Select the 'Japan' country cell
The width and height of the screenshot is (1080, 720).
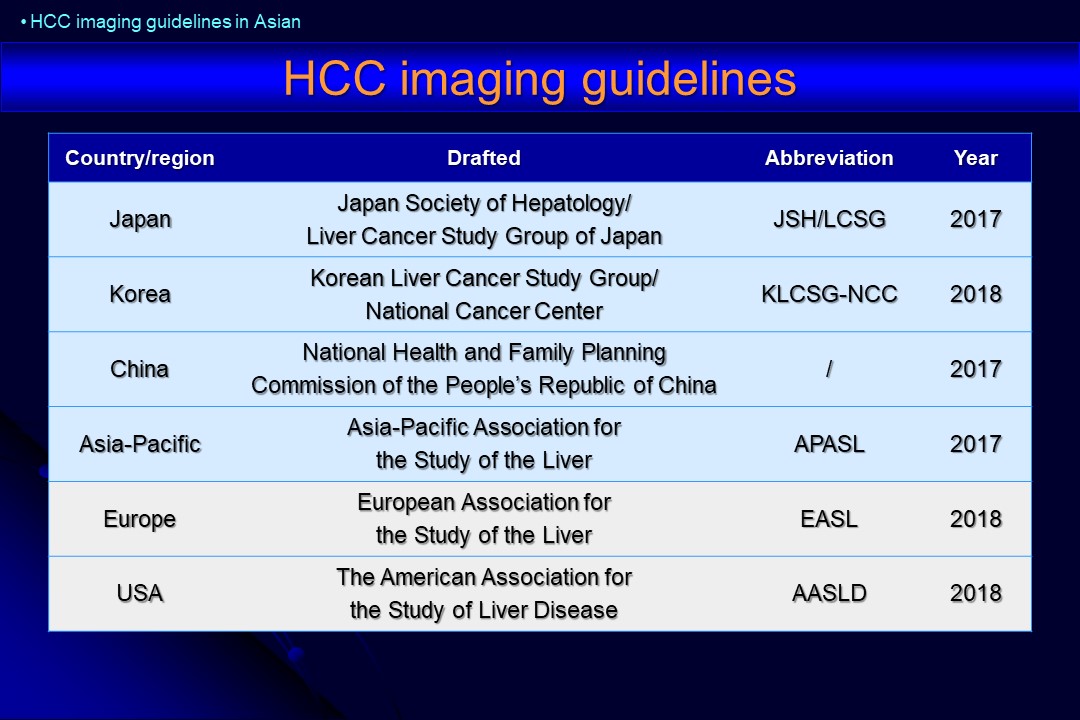[140, 220]
